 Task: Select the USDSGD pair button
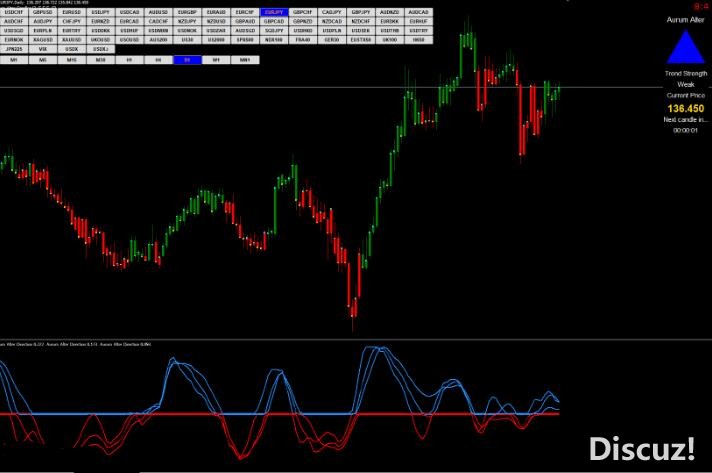[14, 30]
